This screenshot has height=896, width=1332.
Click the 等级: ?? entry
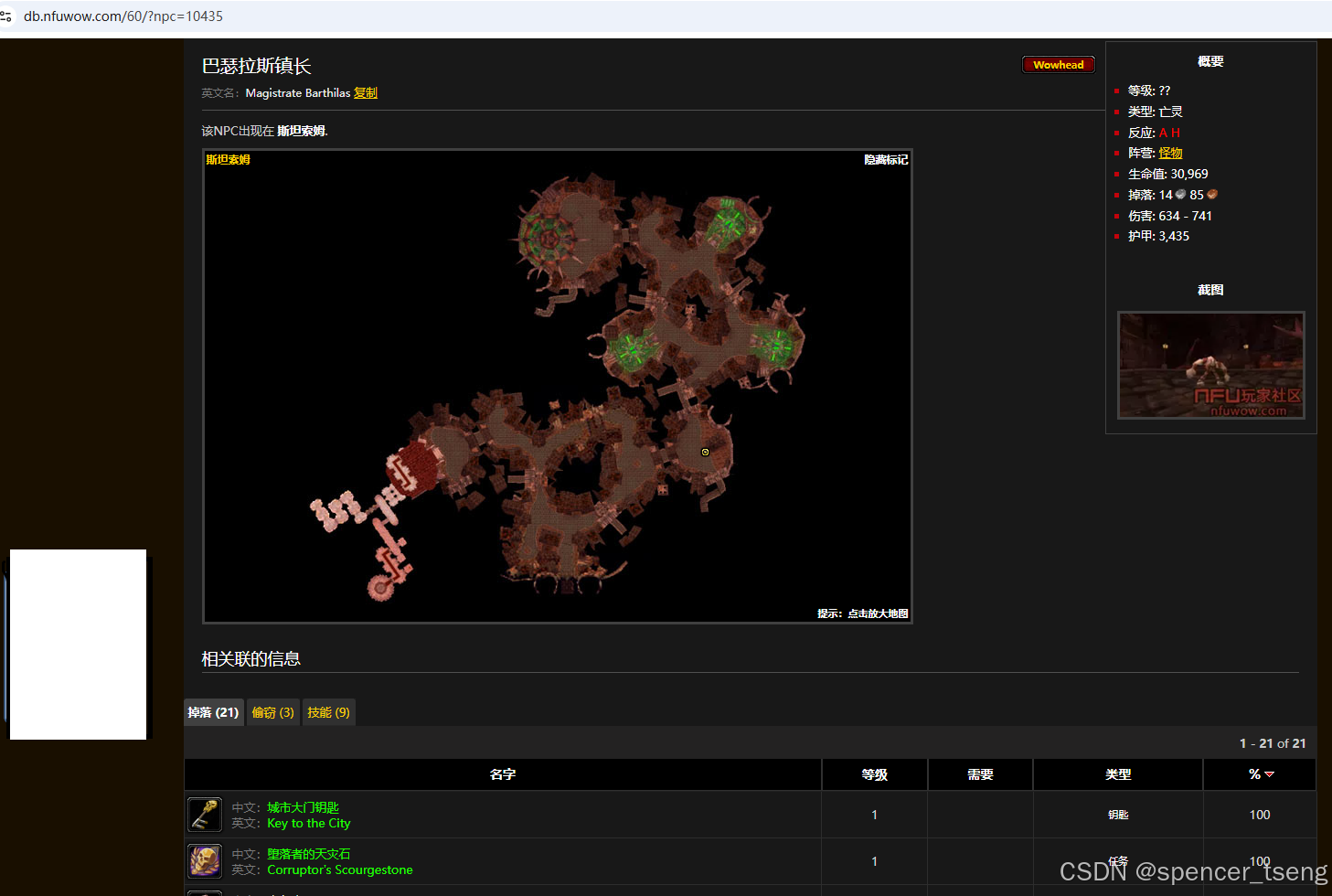coord(1149,91)
